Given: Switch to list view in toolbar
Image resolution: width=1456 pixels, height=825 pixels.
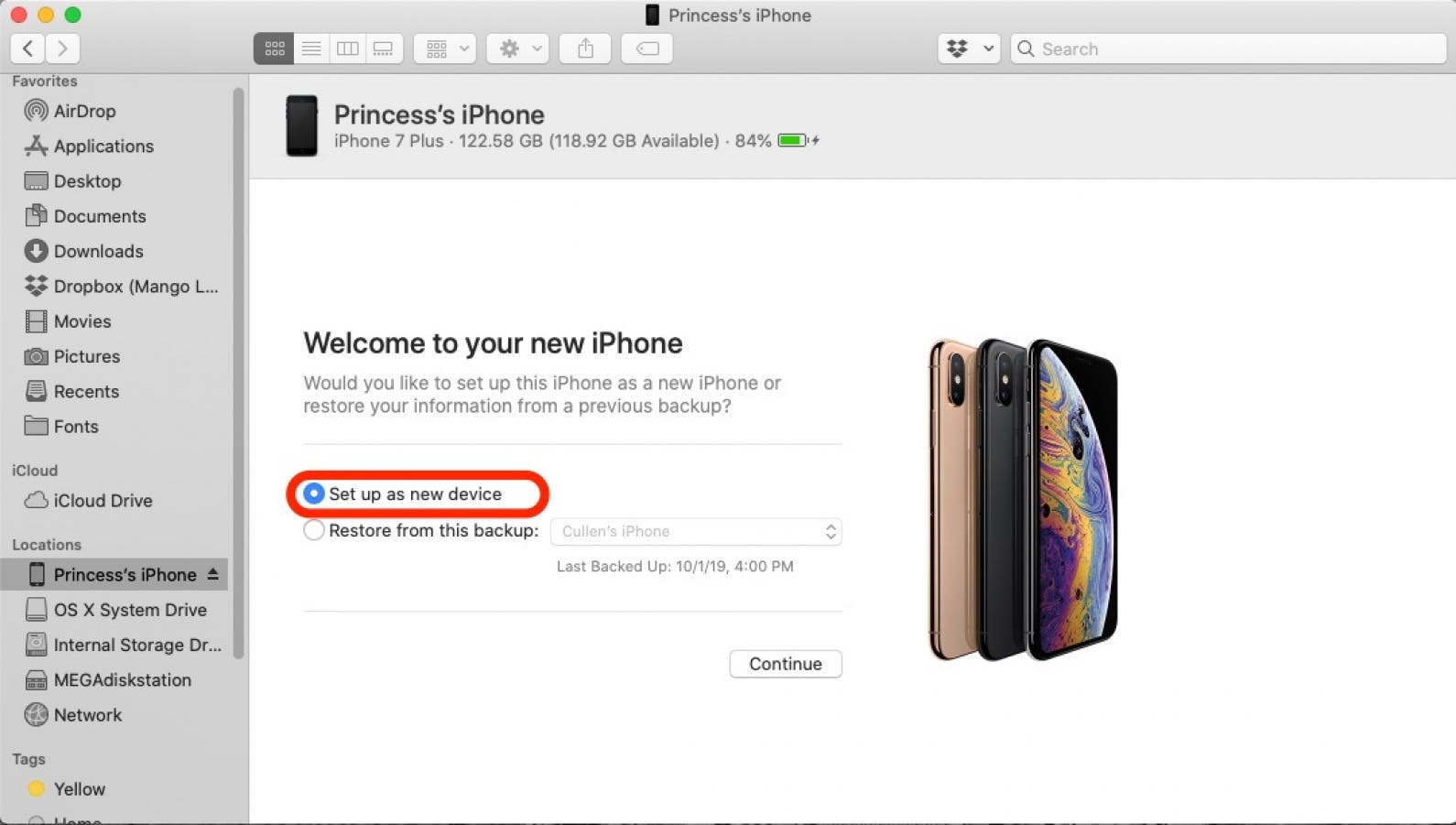Looking at the screenshot, I should pos(311,49).
